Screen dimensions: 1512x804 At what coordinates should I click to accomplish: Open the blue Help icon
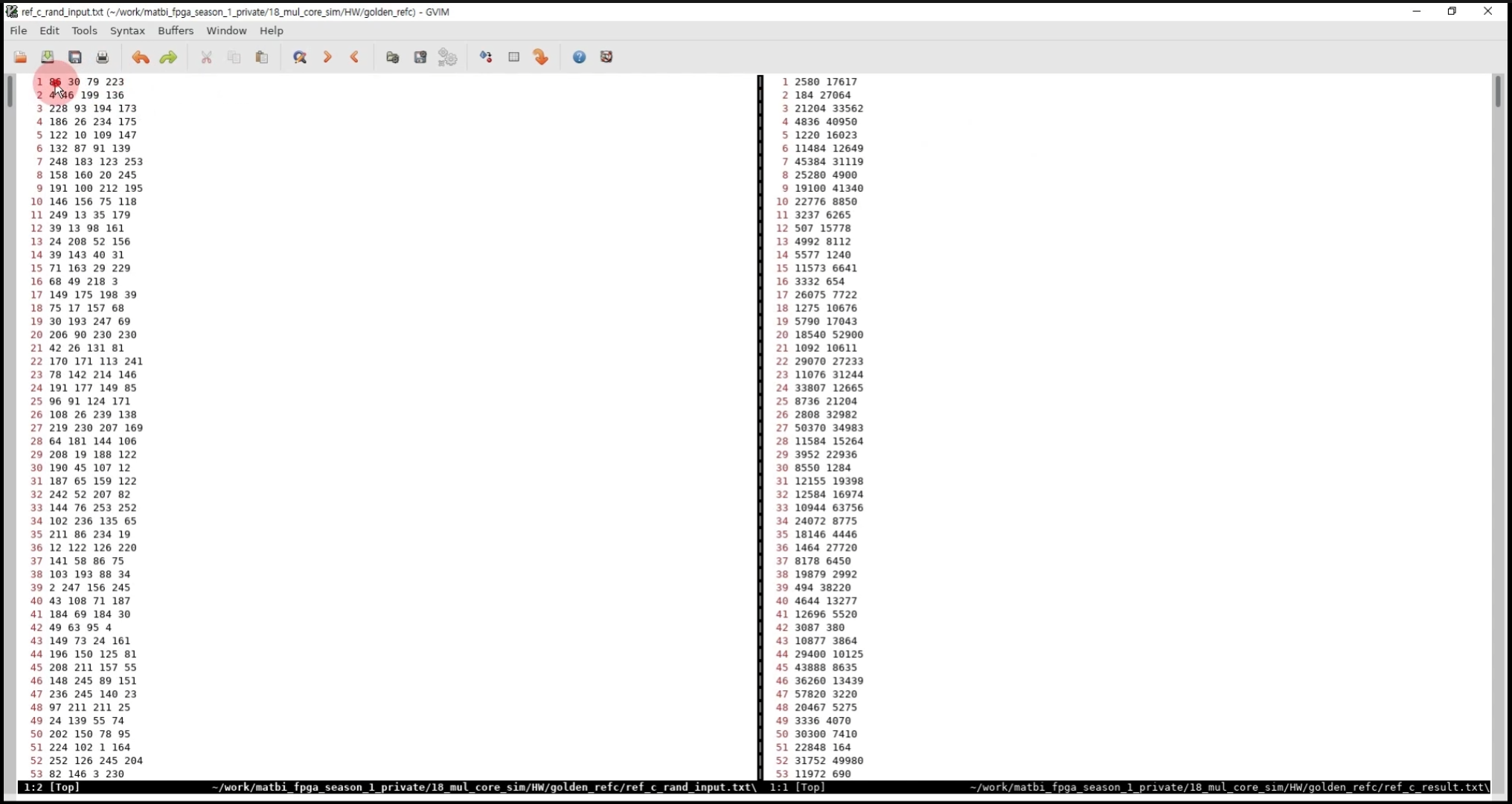click(579, 57)
